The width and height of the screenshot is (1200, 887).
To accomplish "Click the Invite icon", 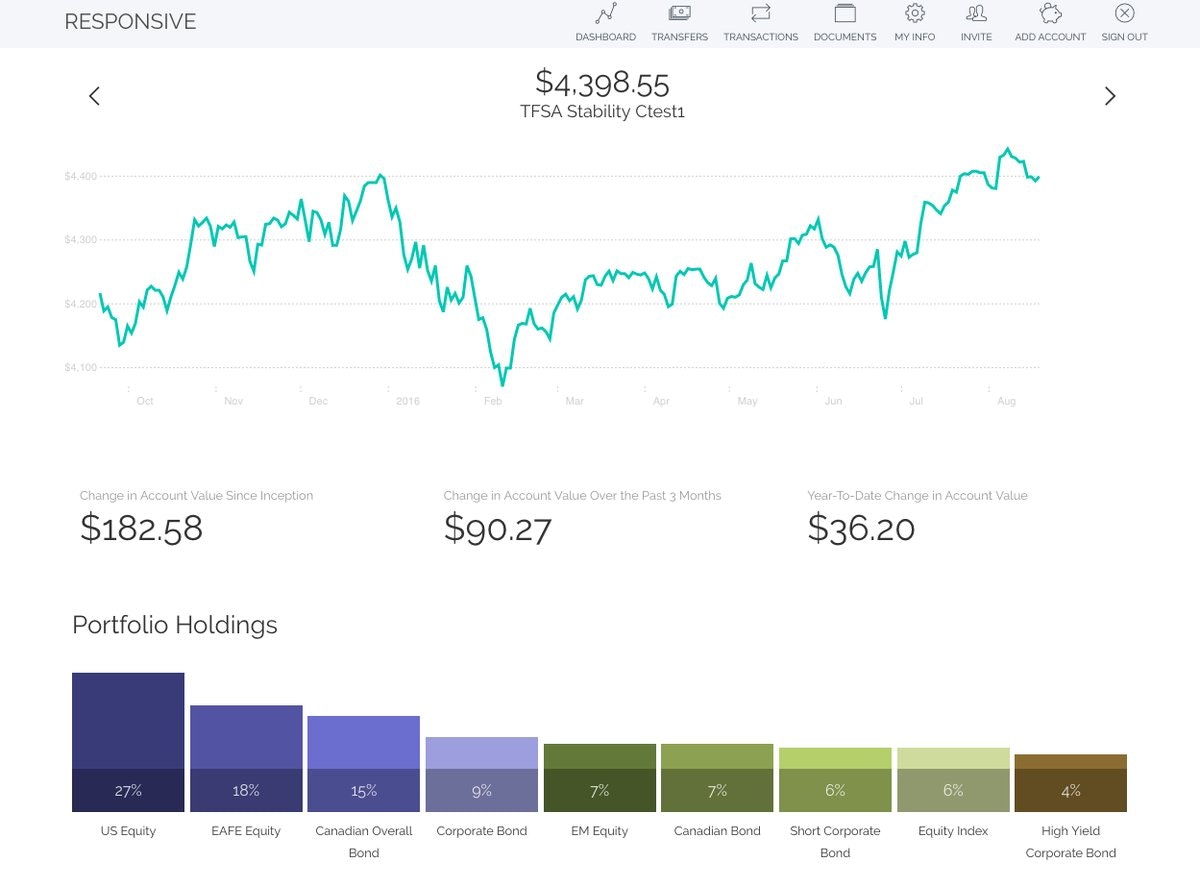I will pos(976,22).
